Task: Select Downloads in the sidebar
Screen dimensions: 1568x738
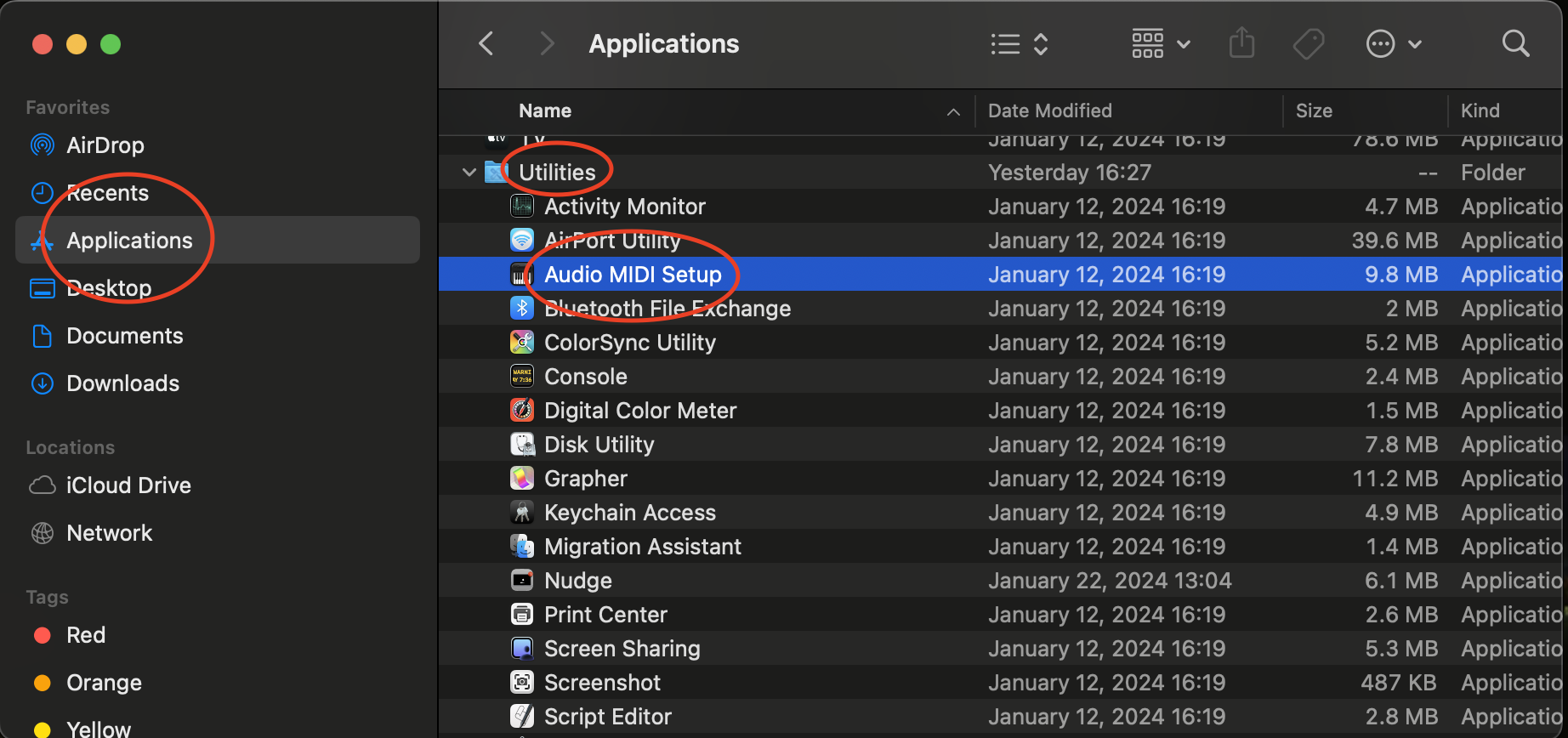Action: click(122, 383)
